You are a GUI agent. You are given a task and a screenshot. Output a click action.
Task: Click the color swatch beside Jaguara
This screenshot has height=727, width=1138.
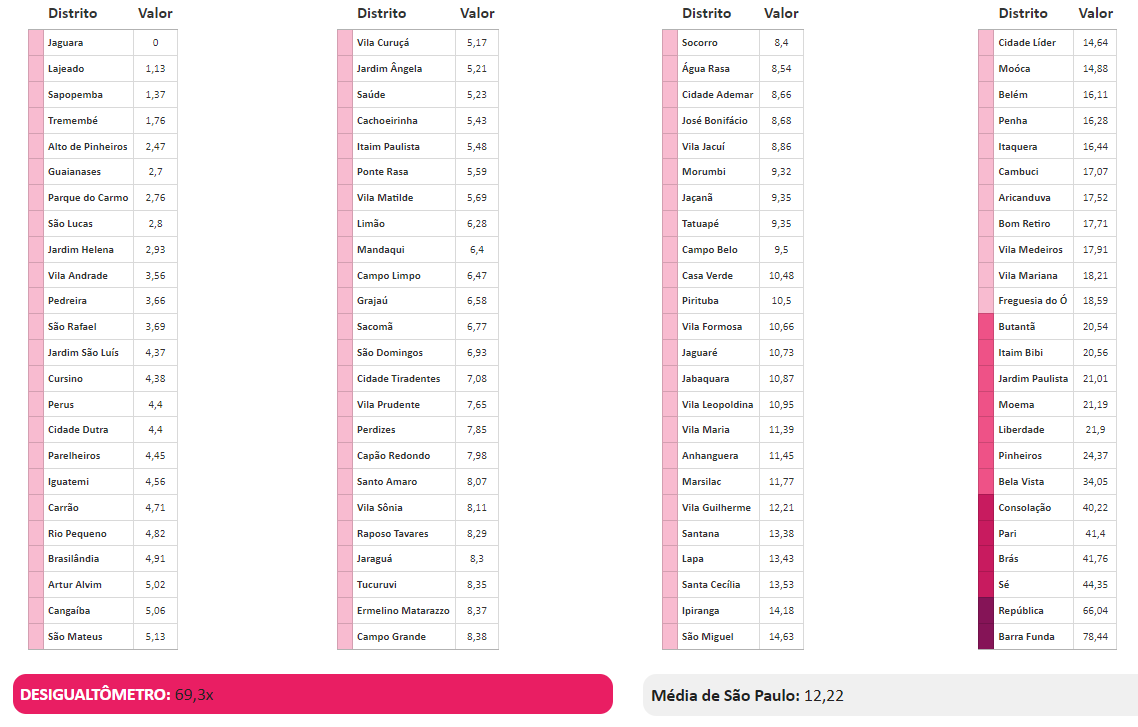pyautogui.click(x=36, y=43)
